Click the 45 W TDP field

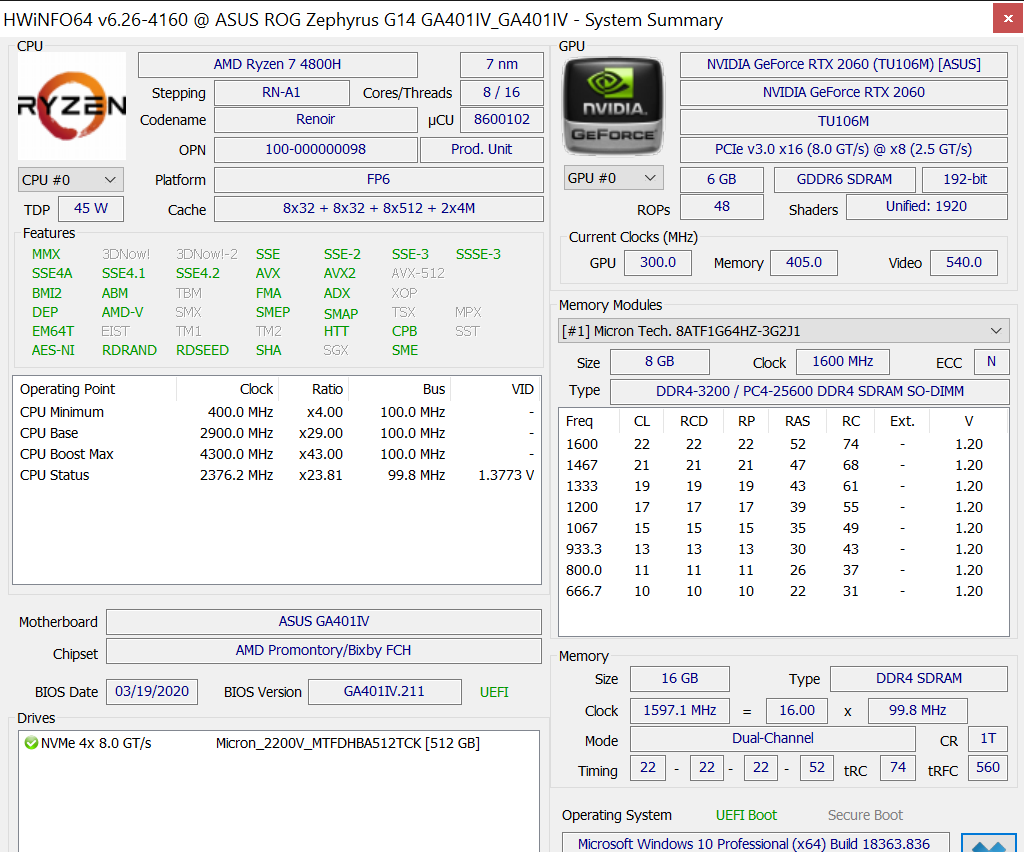pyautogui.click(x=90, y=209)
